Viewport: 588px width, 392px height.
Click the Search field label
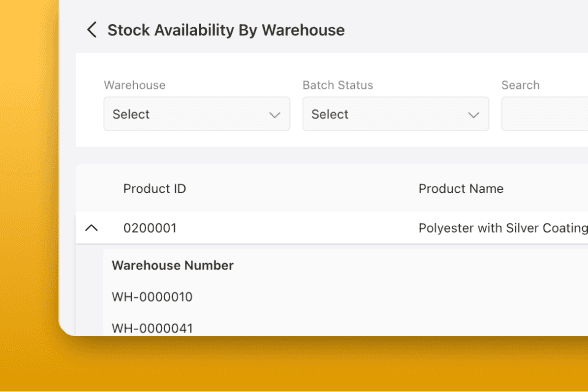[x=520, y=85]
